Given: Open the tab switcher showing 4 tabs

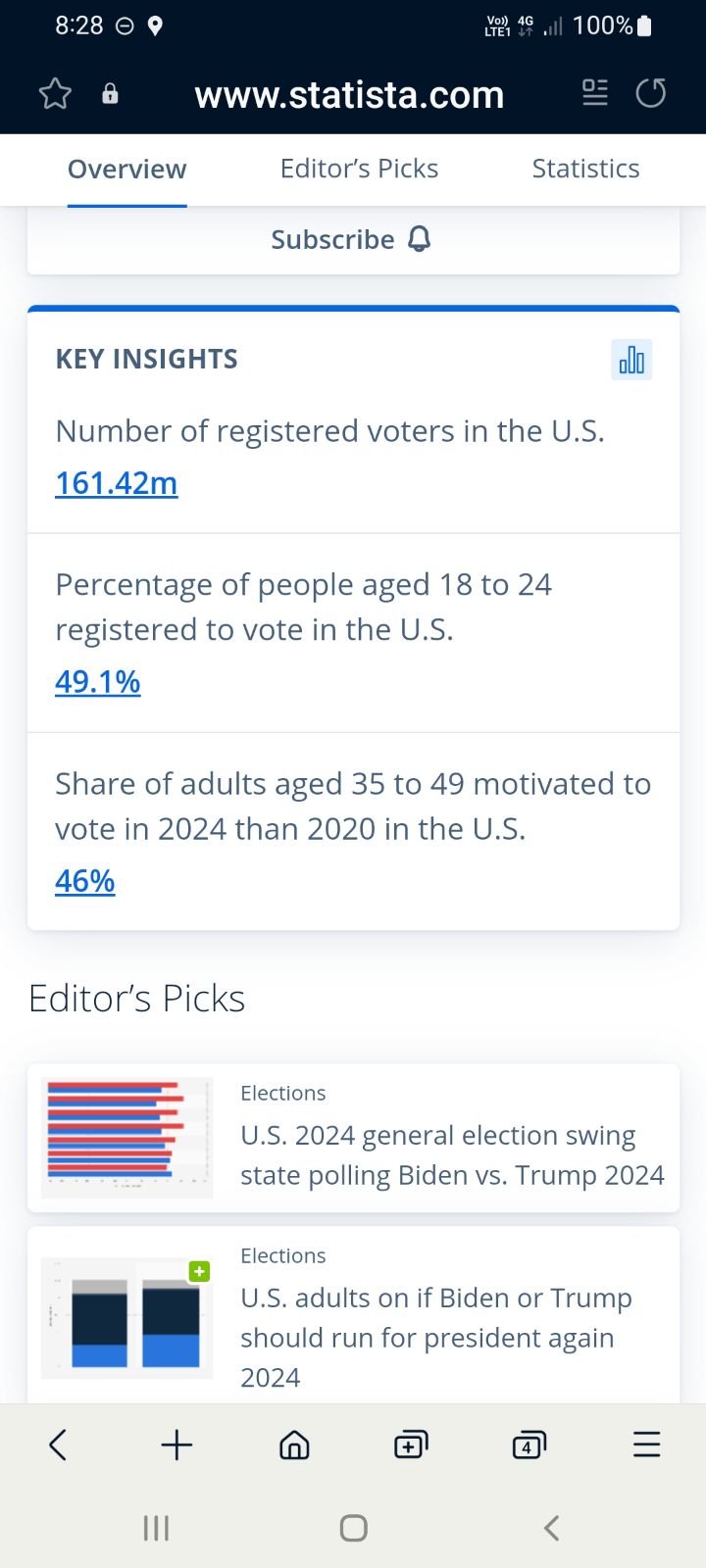Looking at the screenshot, I should (529, 1445).
